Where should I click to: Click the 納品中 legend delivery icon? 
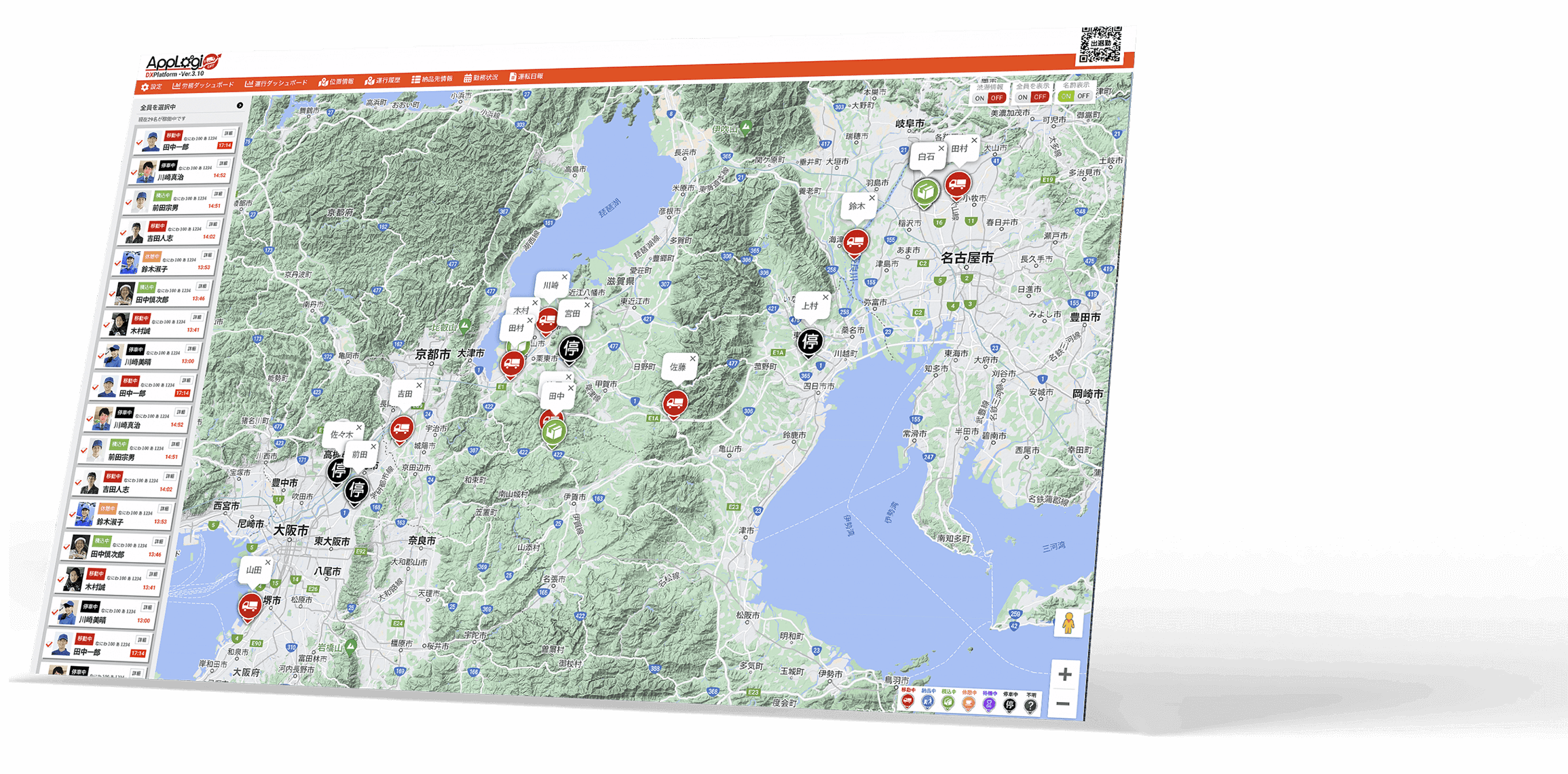928,703
